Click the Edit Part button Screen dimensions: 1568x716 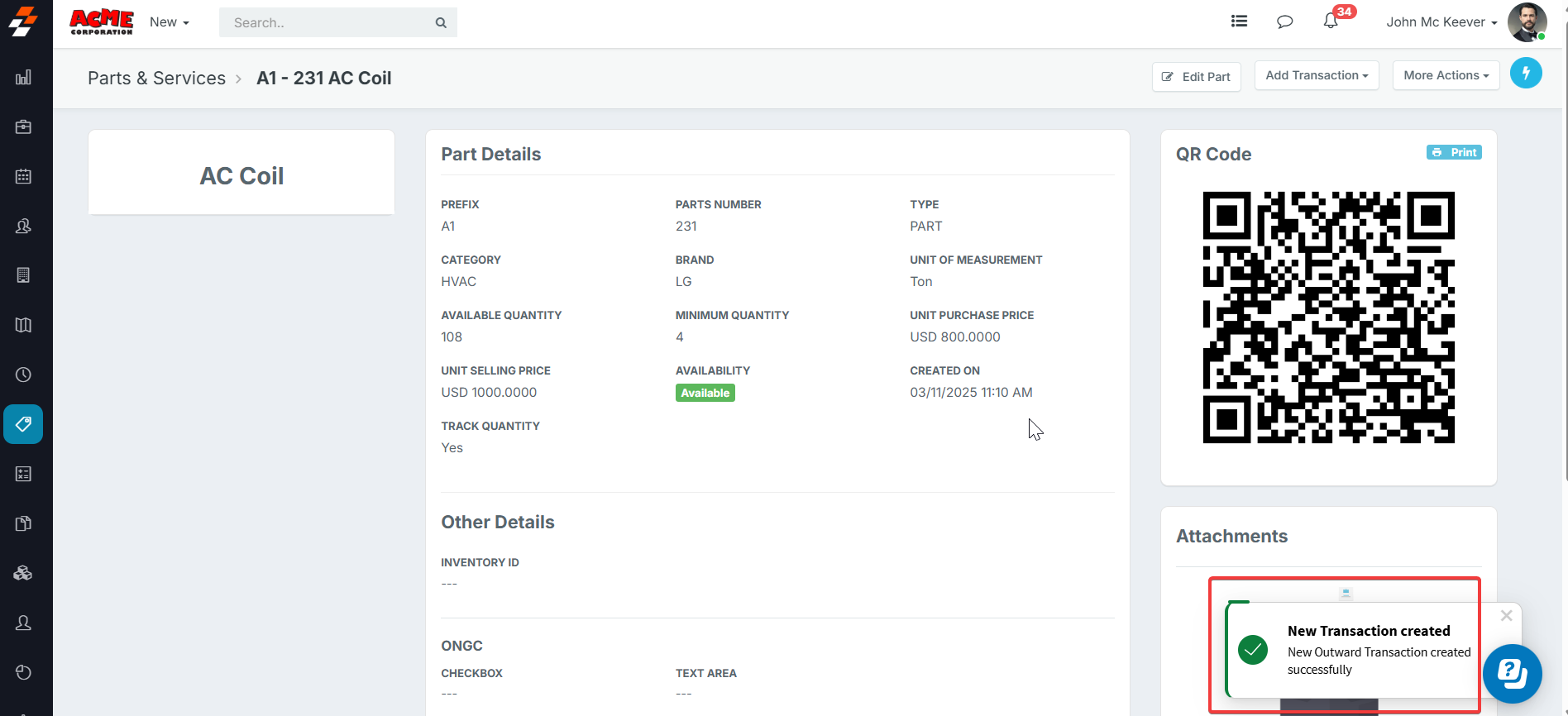pos(1197,77)
